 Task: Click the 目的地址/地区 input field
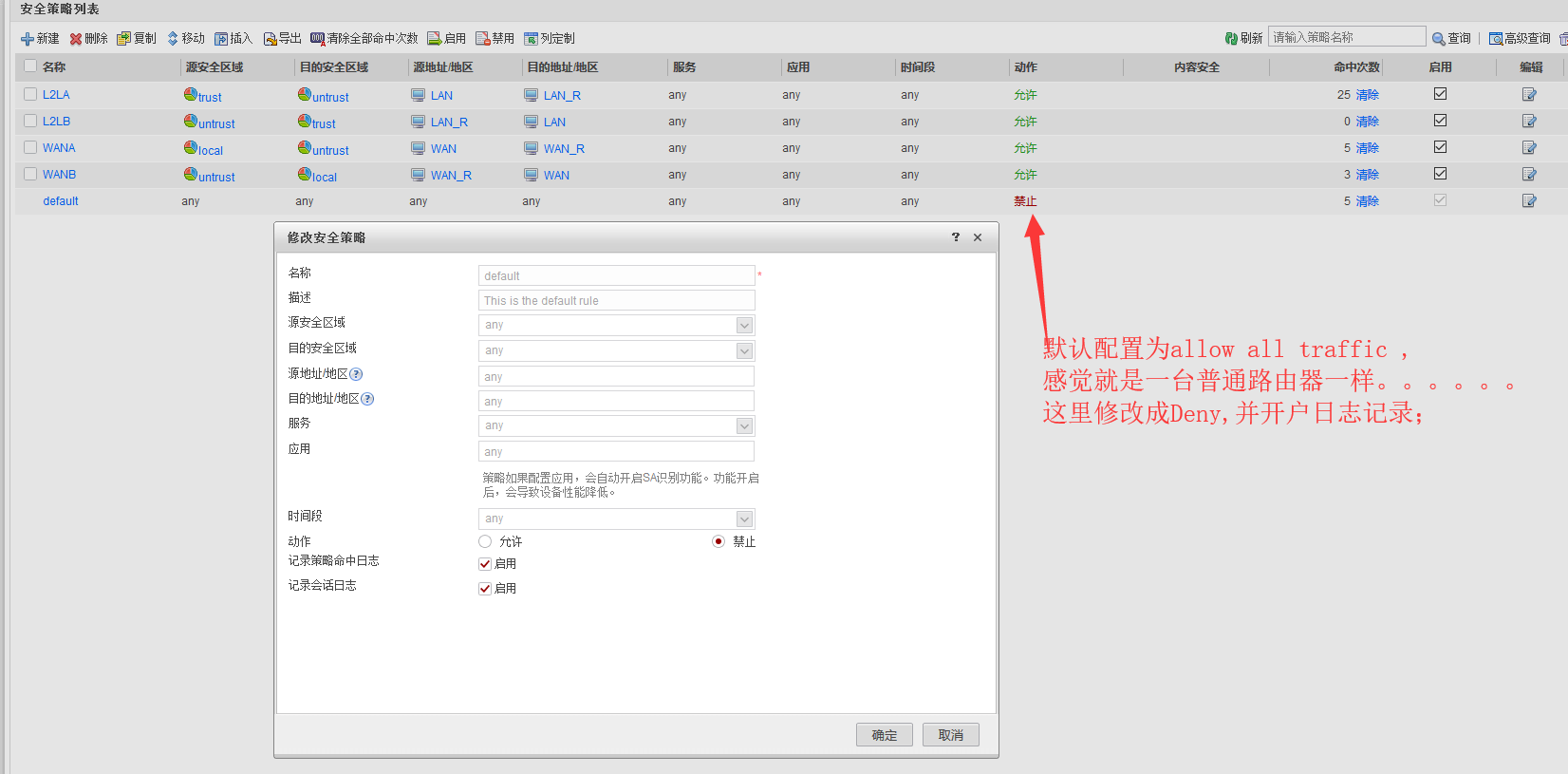pyautogui.click(x=616, y=401)
